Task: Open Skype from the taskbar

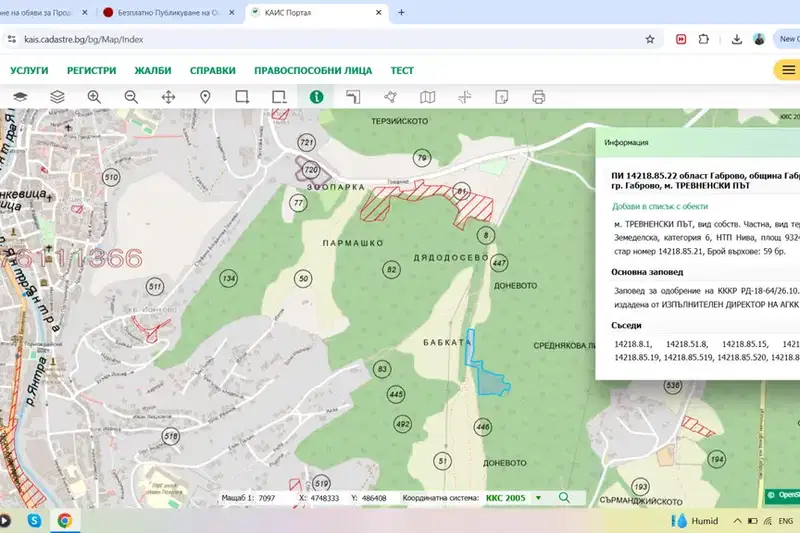Action: 34,520
